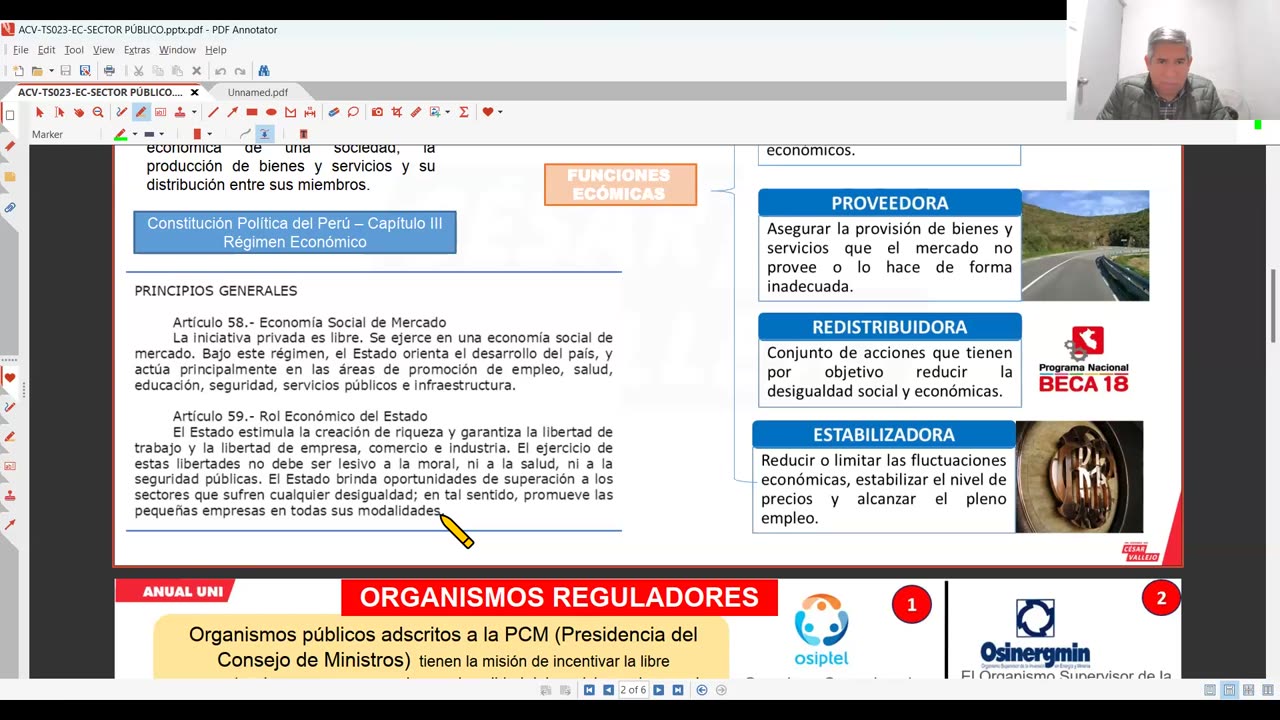Image resolution: width=1280 pixels, height=720 pixels.
Task: Click the page number field '2 of 6'
Action: [633, 690]
